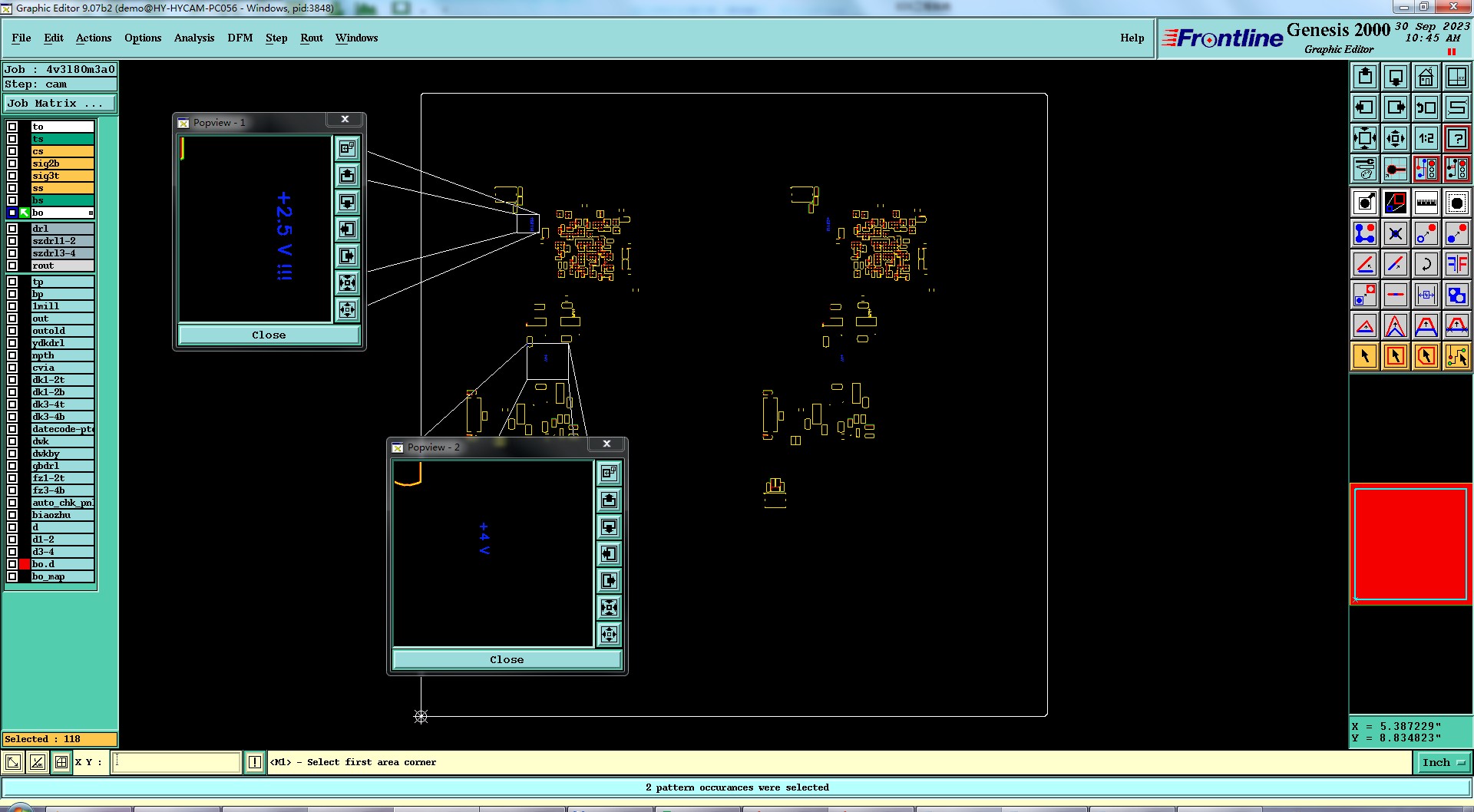Select the arrow pointer select tool
This screenshot has height=812, width=1474.
[x=1365, y=356]
